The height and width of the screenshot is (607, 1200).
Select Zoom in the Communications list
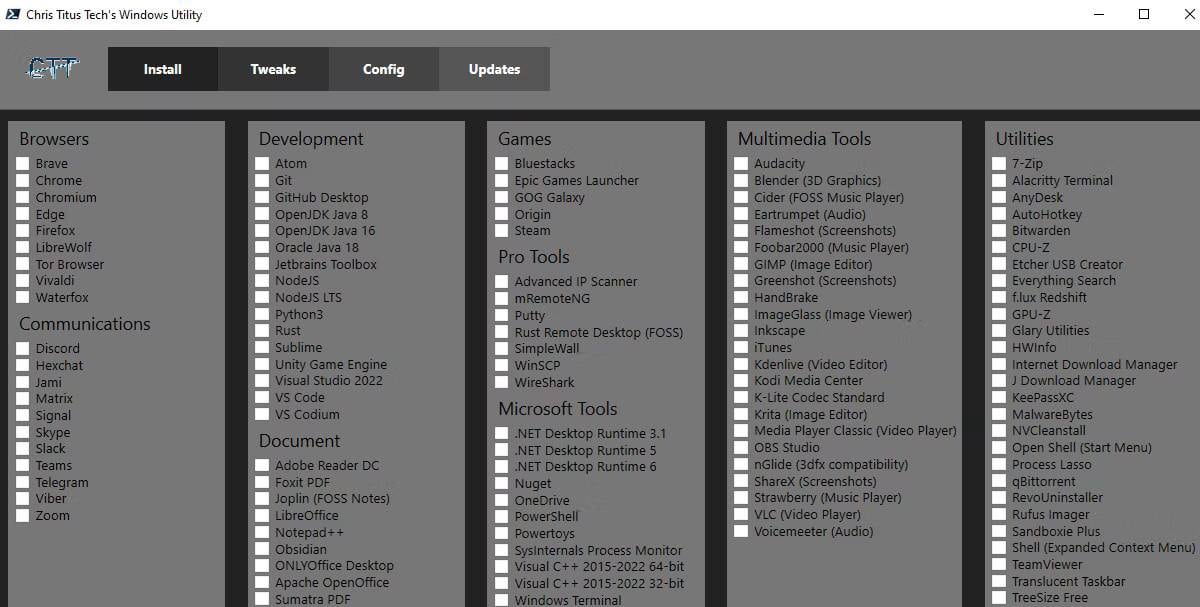click(22, 515)
